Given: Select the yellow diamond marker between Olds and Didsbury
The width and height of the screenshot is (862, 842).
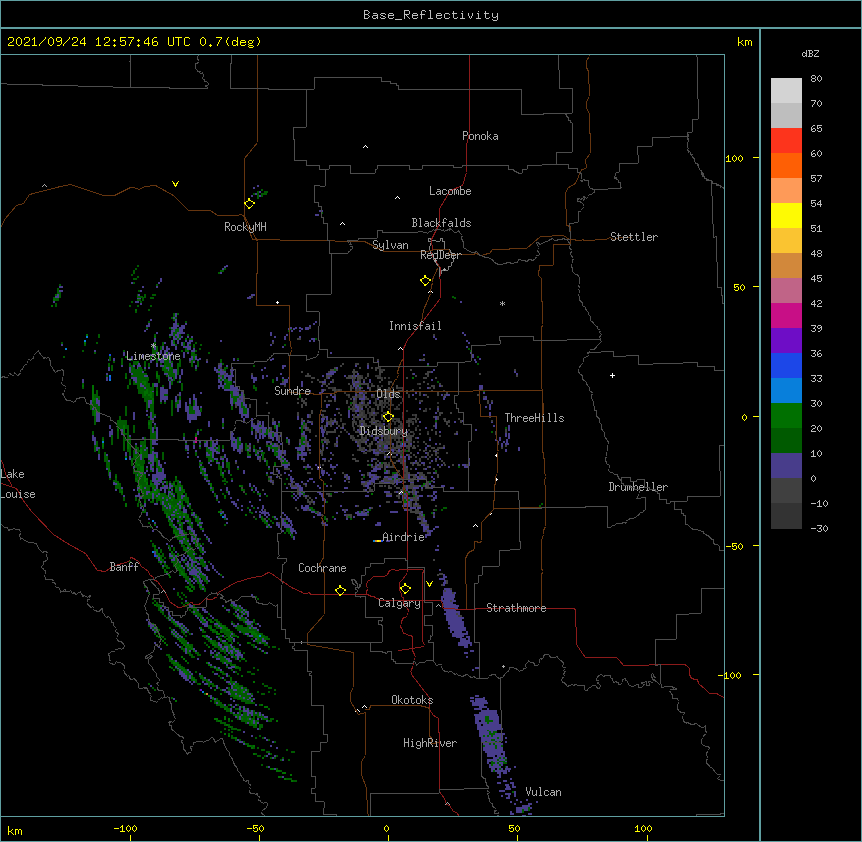Looking at the screenshot, I should [x=388, y=417].
